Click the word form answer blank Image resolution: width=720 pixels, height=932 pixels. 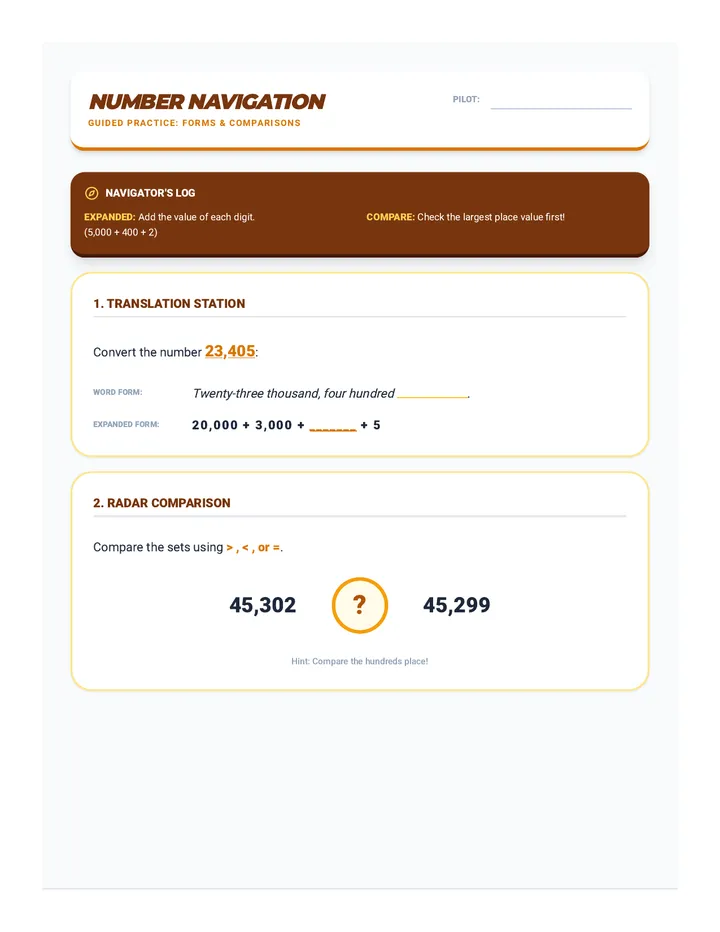[x=432, y=393]
